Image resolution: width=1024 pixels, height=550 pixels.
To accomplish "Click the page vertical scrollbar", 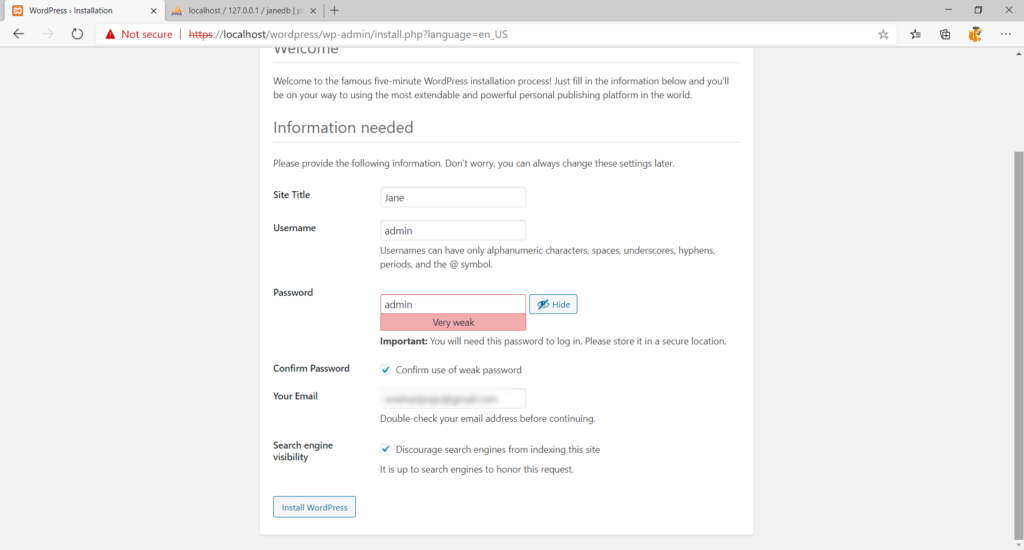I will click(1018, 346).
